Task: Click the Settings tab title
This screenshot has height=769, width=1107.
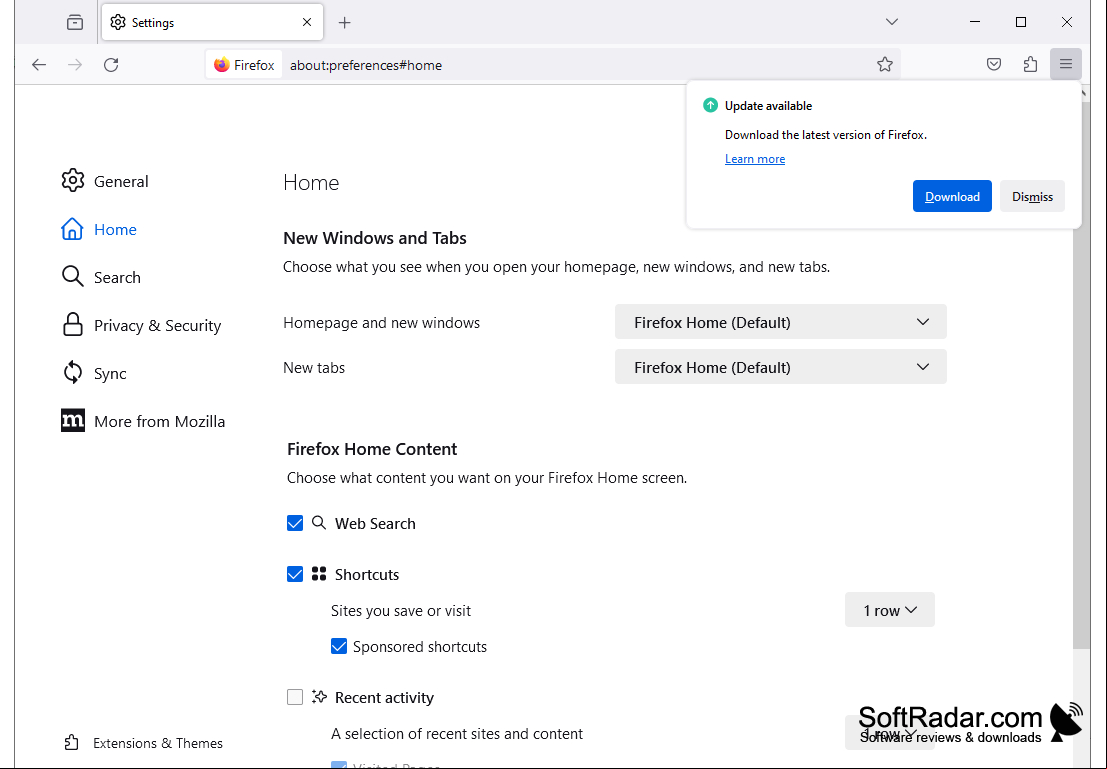Action: (153, 23)
